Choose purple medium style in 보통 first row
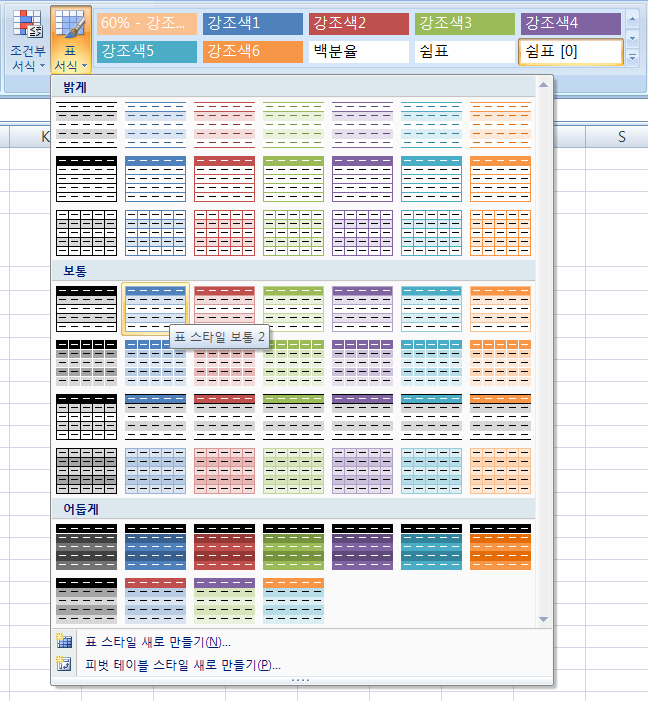 362,309
